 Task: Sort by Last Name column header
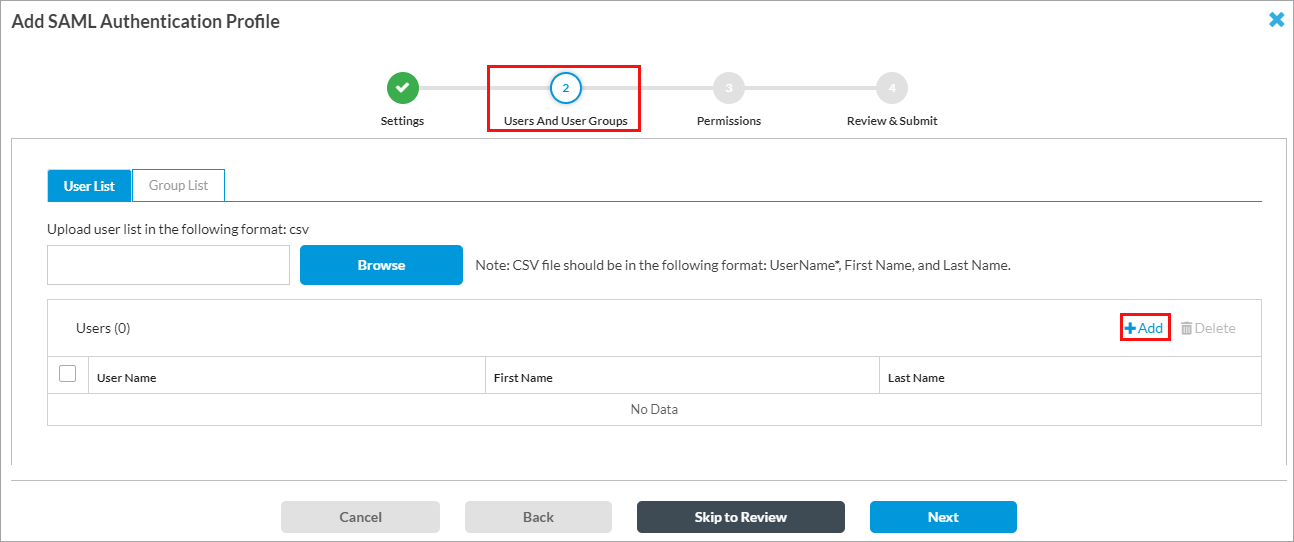click(916, 378)
